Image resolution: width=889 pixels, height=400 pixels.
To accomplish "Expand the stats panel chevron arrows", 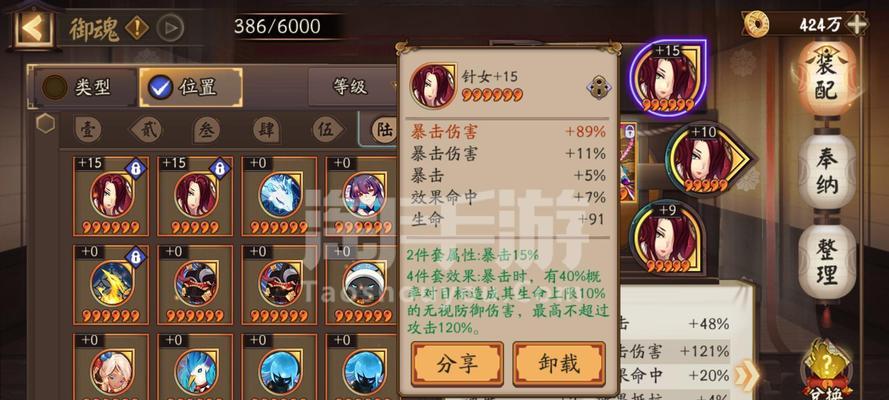I will point(746,376).
